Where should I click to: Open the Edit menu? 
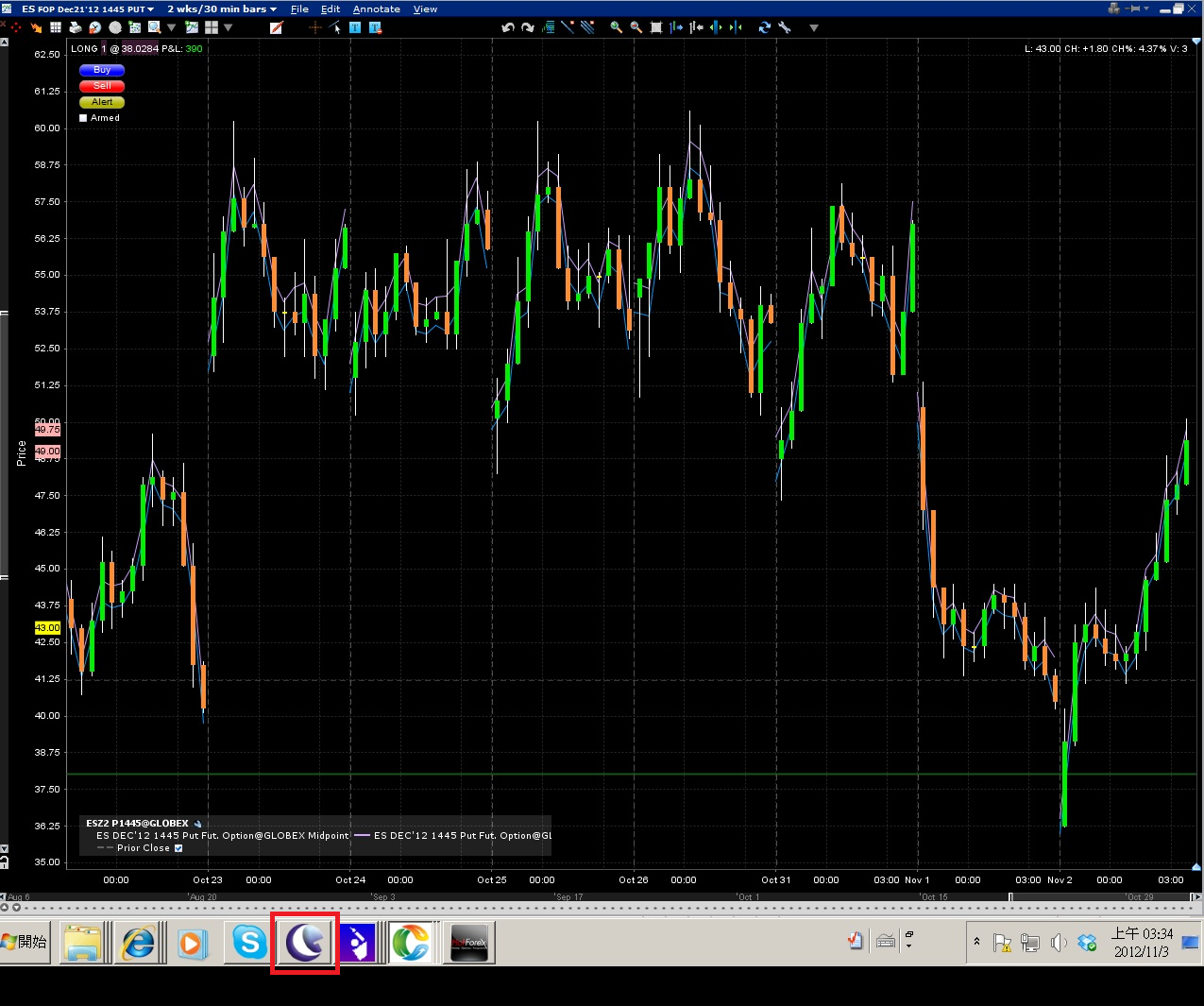click(331, 9)
